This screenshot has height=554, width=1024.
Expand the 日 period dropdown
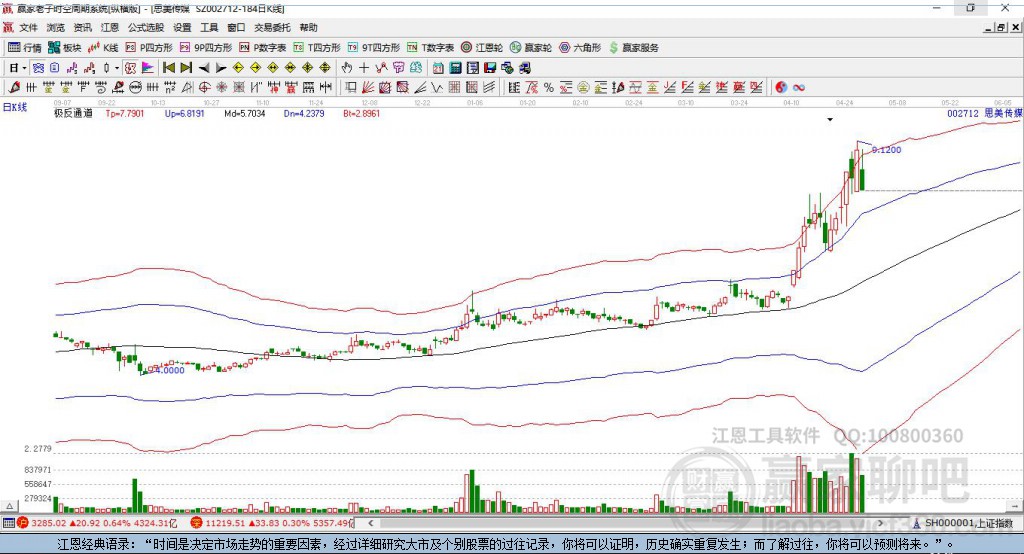(x=24, y=68)
